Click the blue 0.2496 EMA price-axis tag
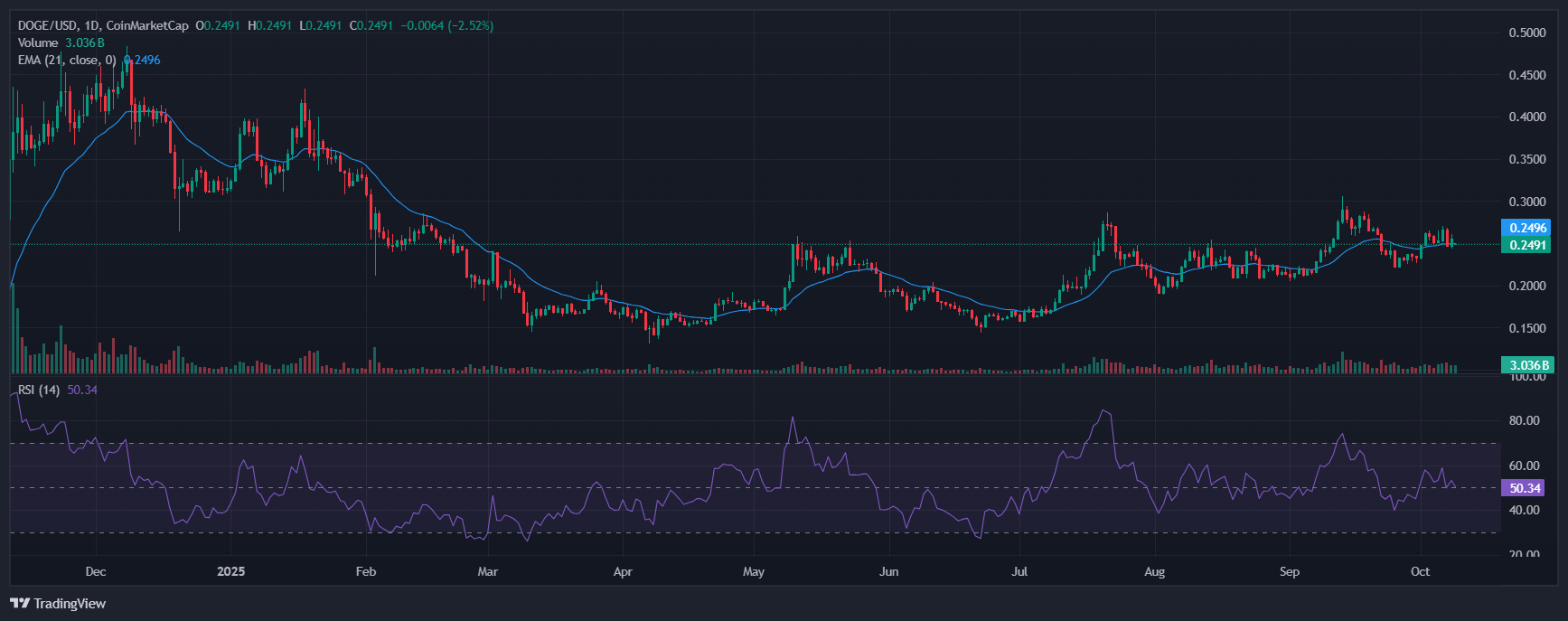The image size is (1568, 621). pyautogui.click(x=1526, y=228)
